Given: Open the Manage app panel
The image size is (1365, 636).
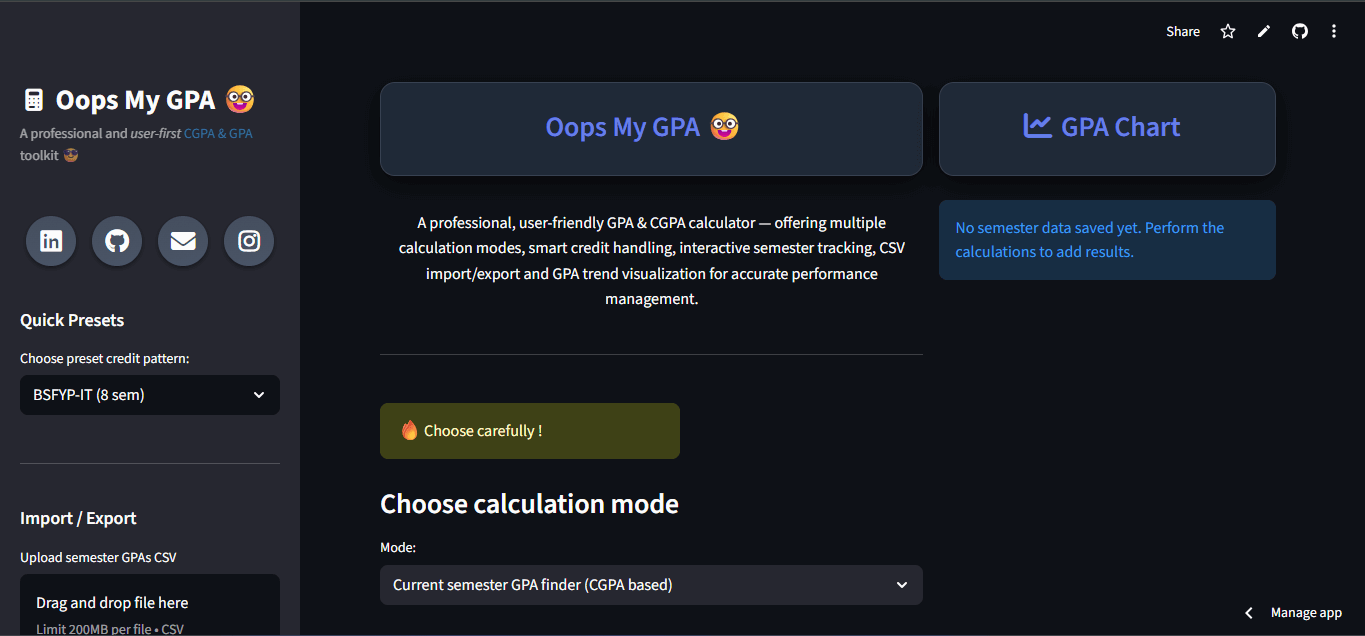Looking at the screenshot, I should point(1305,612).
